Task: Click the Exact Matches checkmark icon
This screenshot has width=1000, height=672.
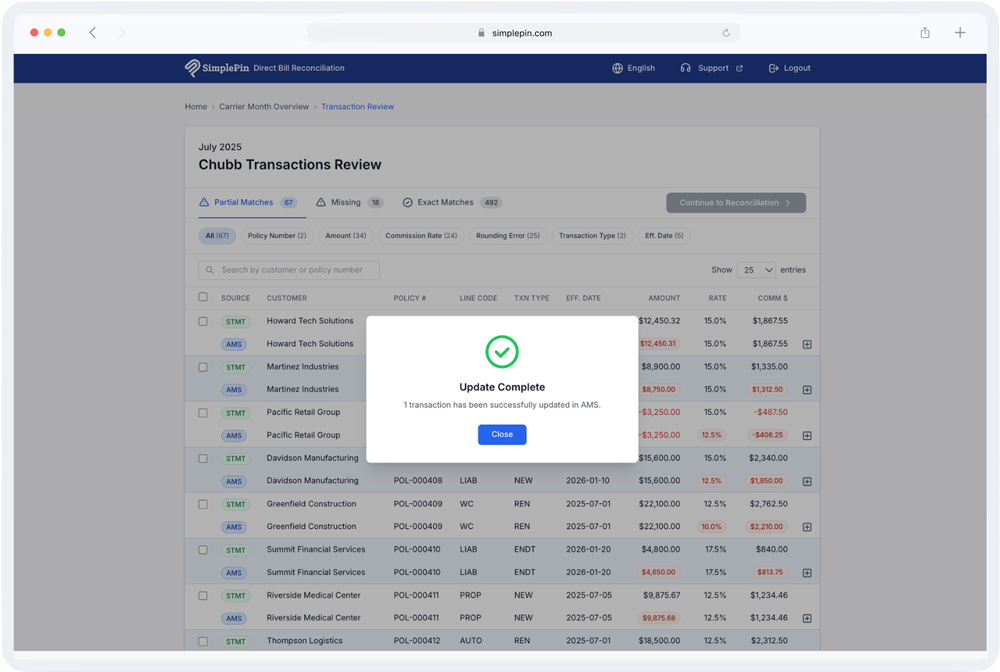Action: click(408, 203)
